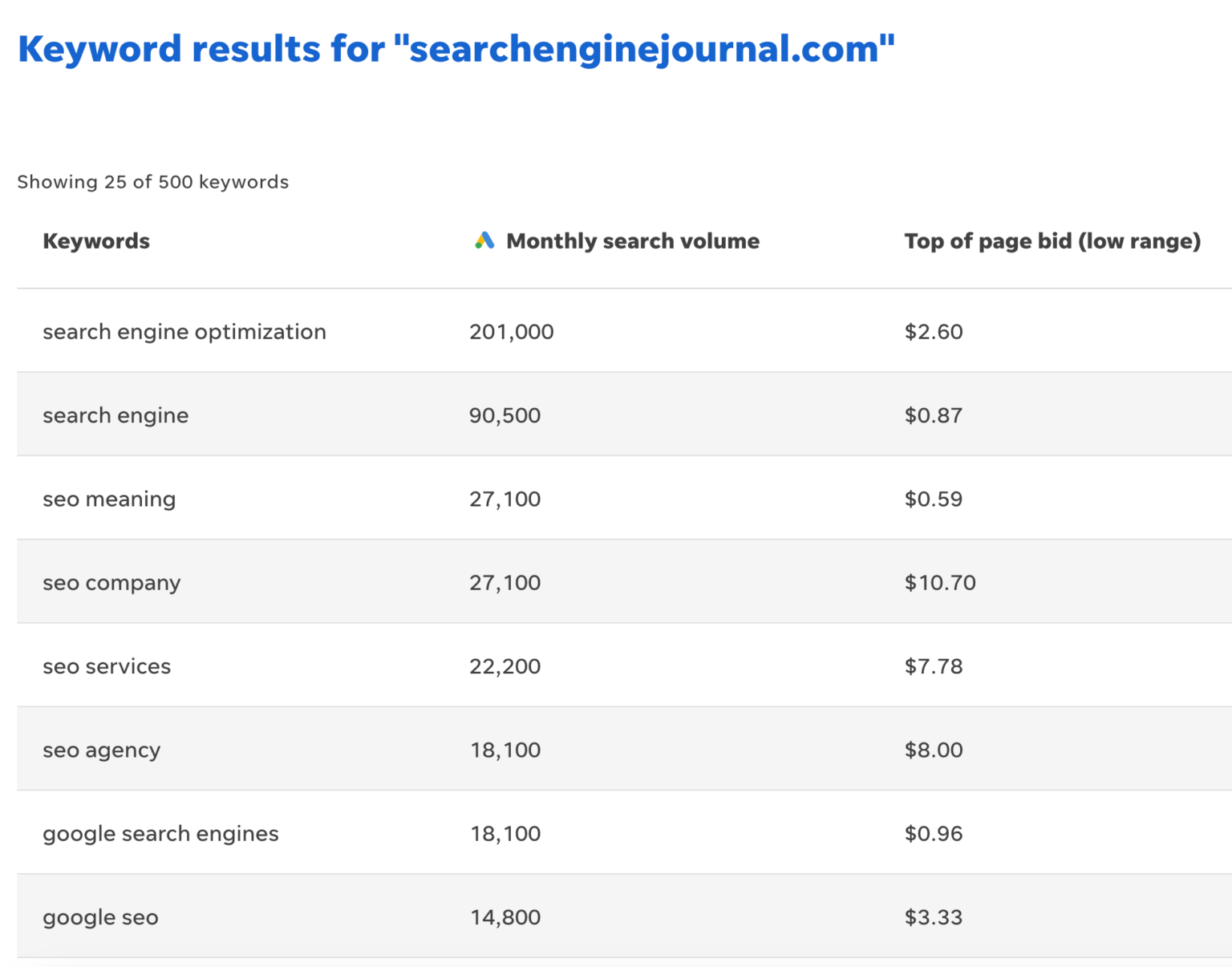Image resolution: width=1232 pixels, height=967 pixels.
Task: Click the 201,000 search volume value
Action: [x=511, y=331]
